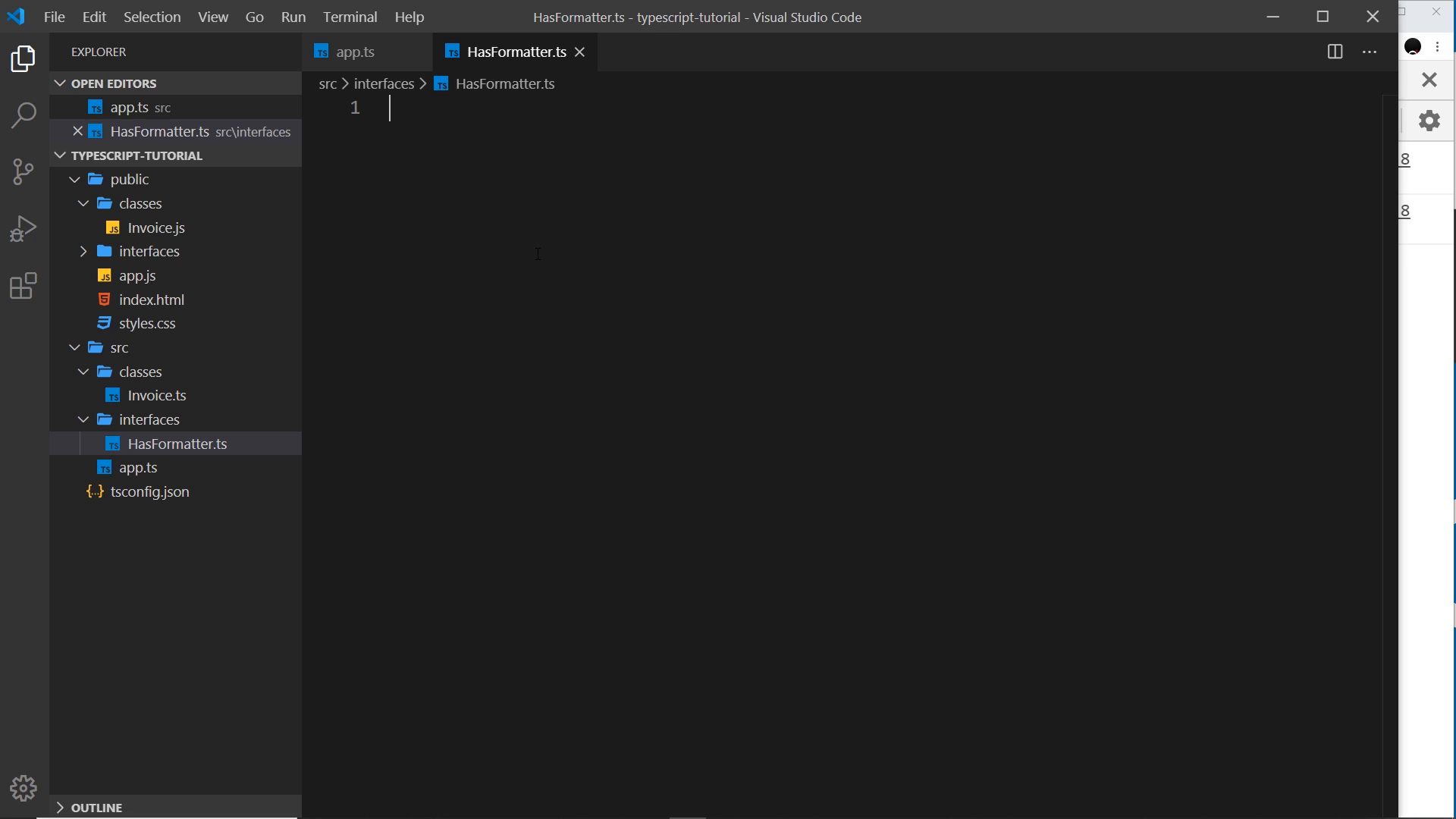This screenshot has height=819, width=1456.
Task: Click the line number 1 gutter
Action: click(x=355, y=108)
